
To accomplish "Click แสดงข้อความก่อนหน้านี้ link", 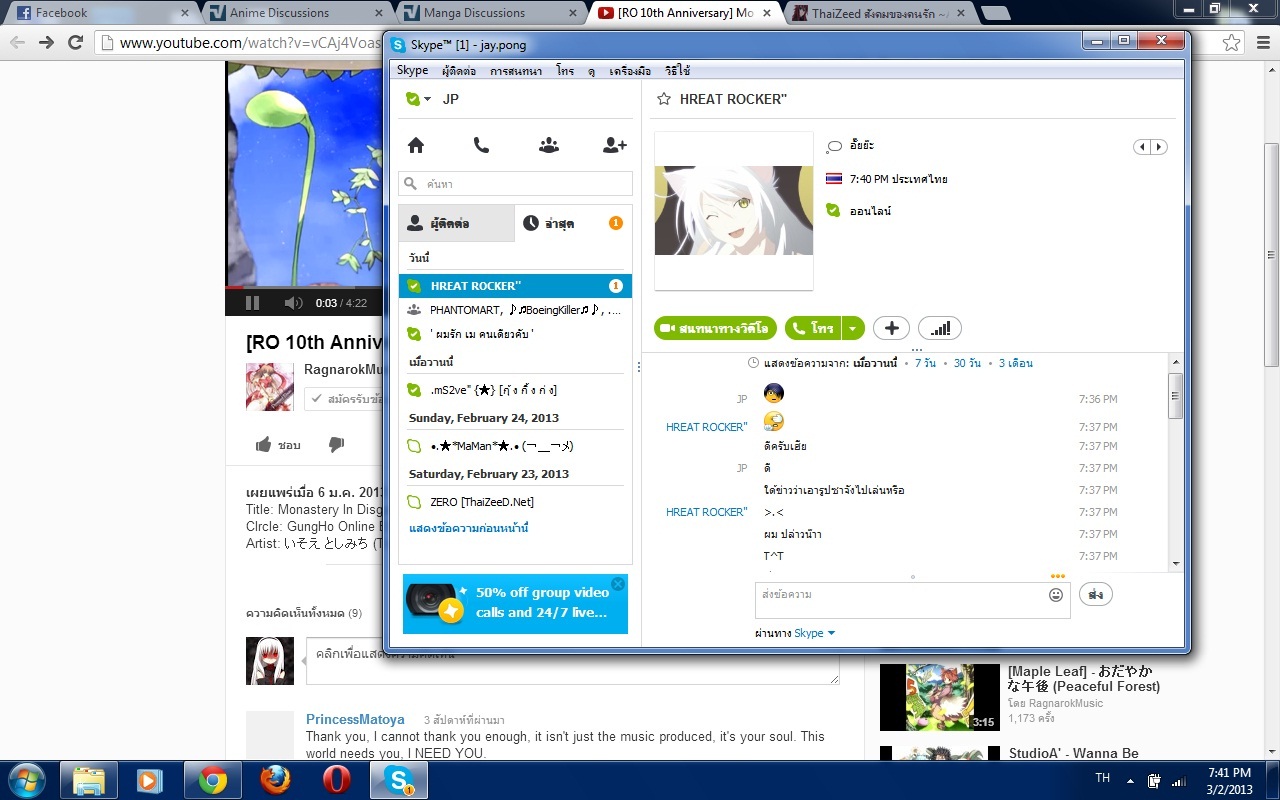I will point(469,528).
